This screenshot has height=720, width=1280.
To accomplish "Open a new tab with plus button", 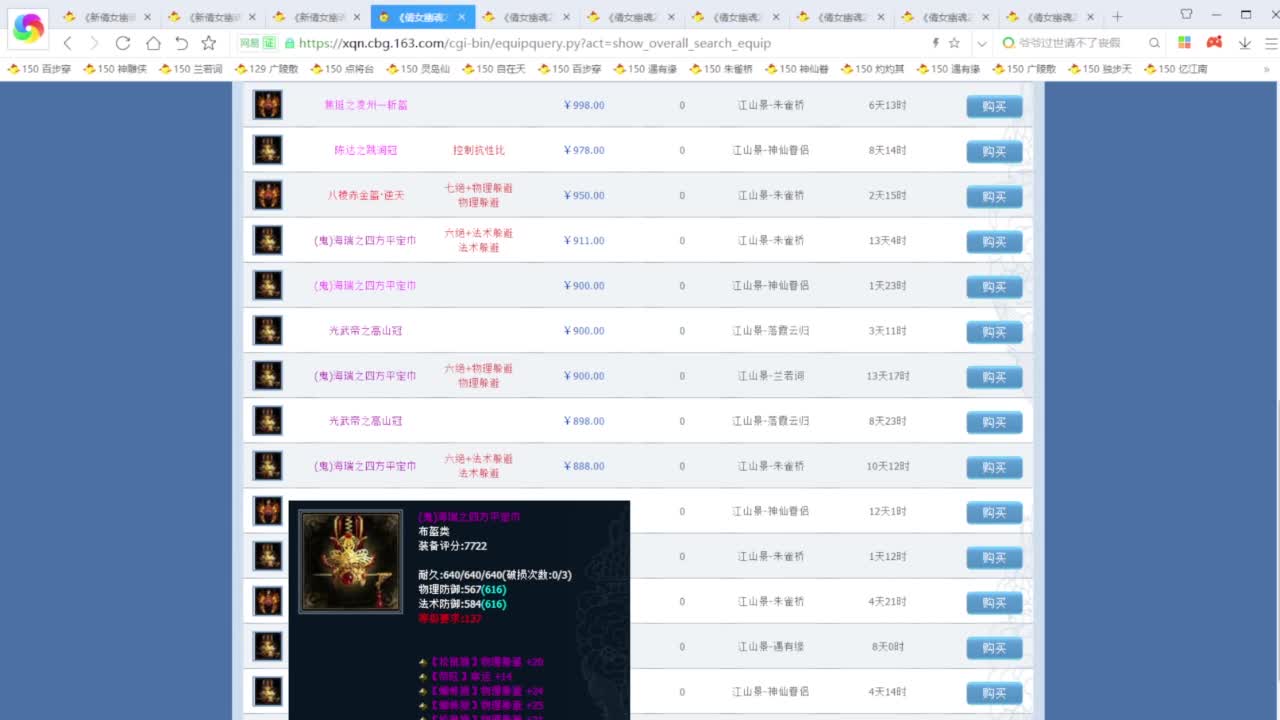I will click(x=1117, y=17).
